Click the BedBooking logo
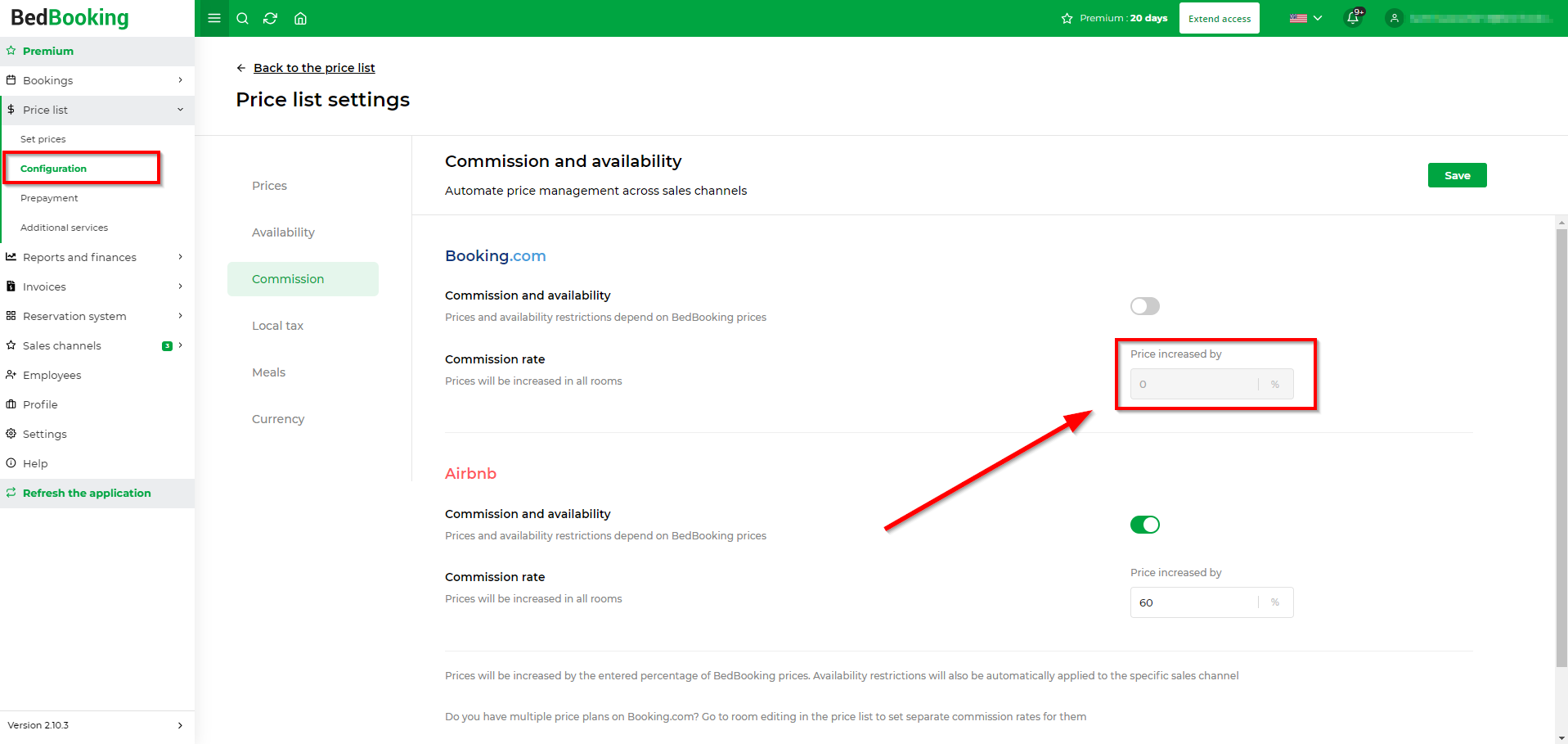The height and width of the screenshot is (744, 1568). [x=70, y=17]
